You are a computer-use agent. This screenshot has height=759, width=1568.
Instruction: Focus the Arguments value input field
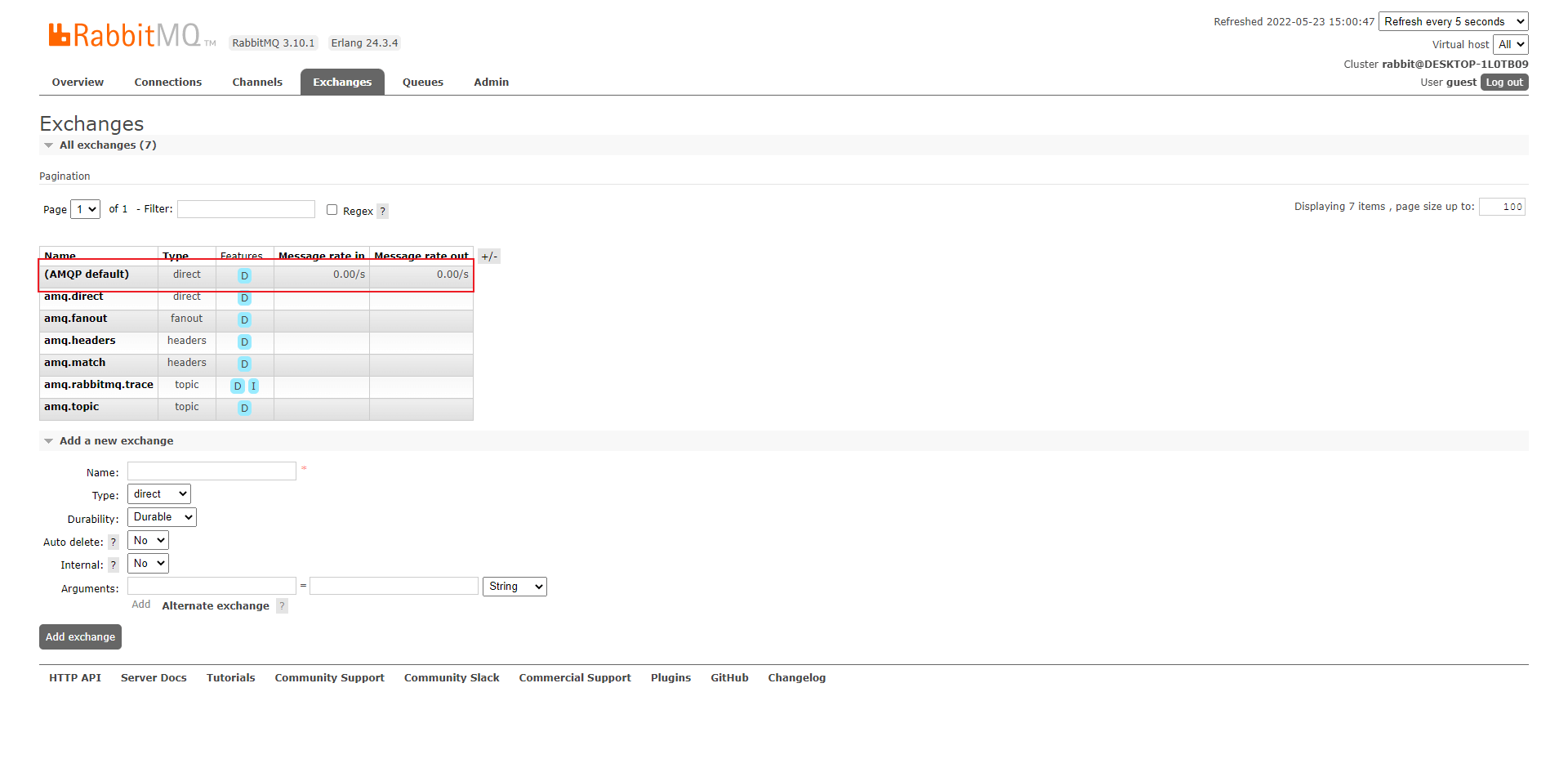[394, 586]
